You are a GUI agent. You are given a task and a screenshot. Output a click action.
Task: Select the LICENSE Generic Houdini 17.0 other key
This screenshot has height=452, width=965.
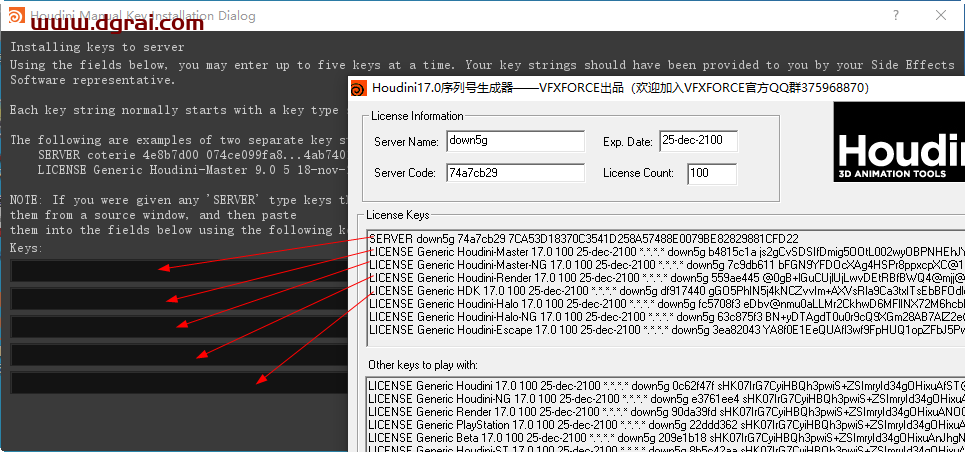tap(667, 386)
